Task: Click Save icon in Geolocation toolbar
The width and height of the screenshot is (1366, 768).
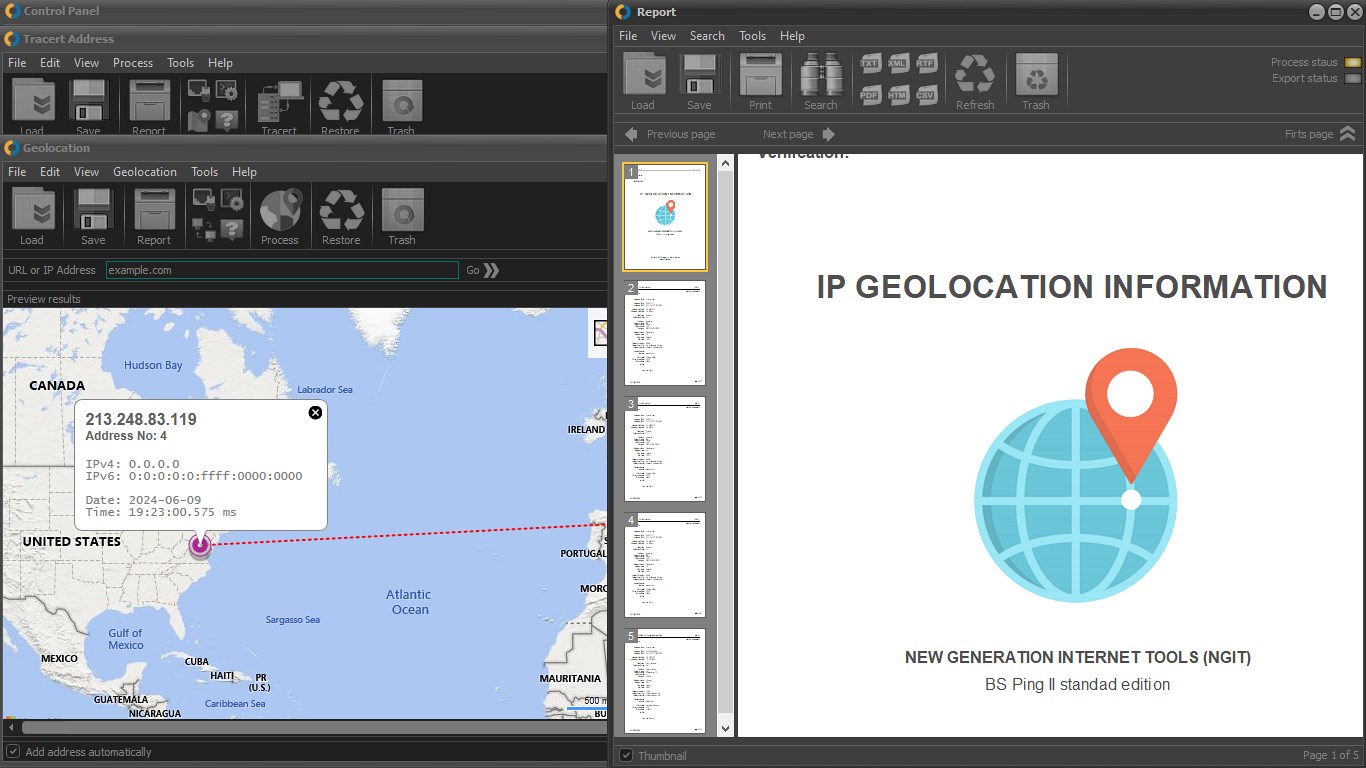Action: click(93, 210)
